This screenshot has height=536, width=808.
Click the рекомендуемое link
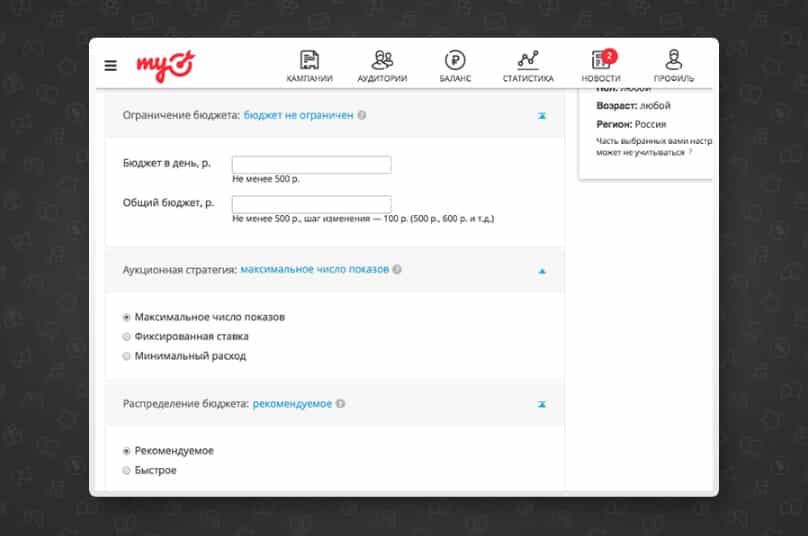pyautogui.click(x=292, y=404)
